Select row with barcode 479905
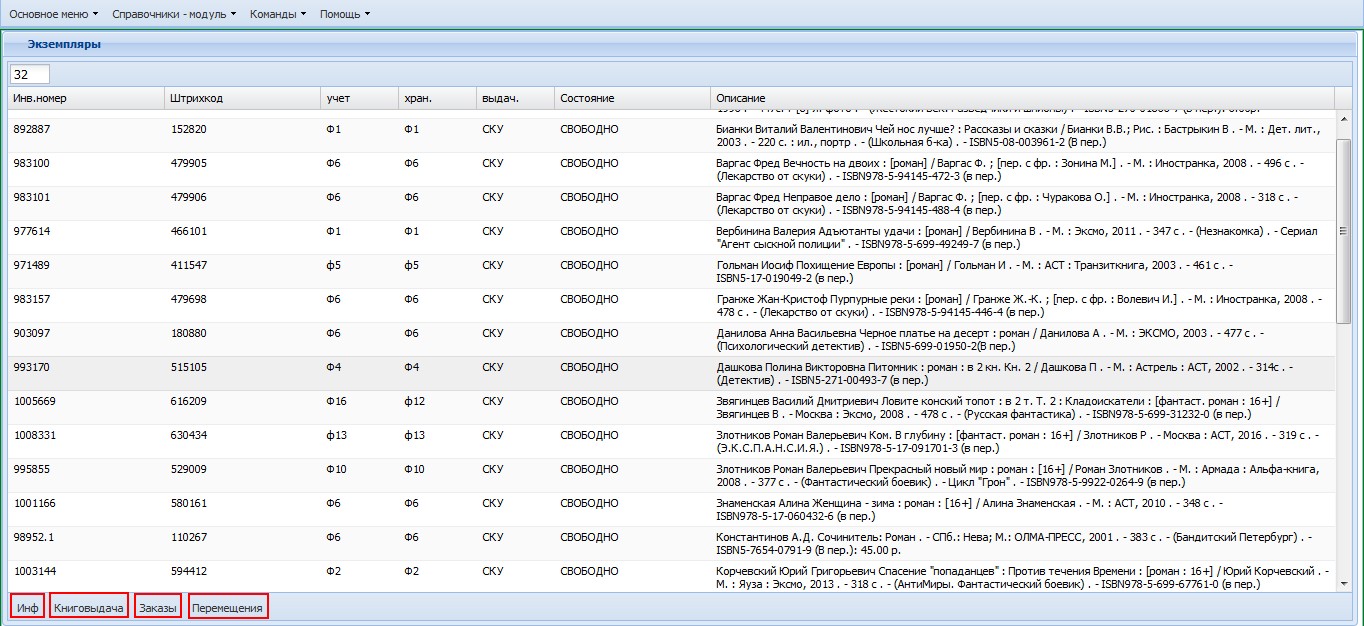This screenshot has width=1364, height=626. pos(672,170)
